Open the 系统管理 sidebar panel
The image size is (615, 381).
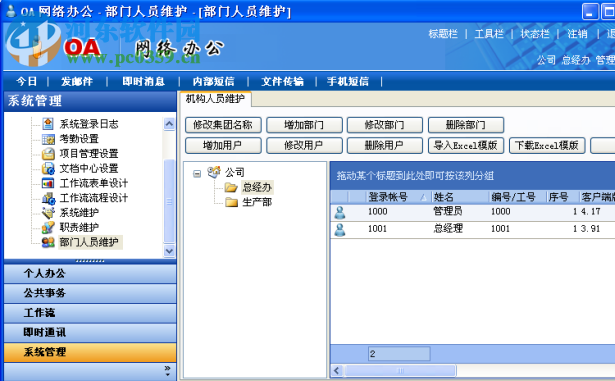click(x=90, y=352)
